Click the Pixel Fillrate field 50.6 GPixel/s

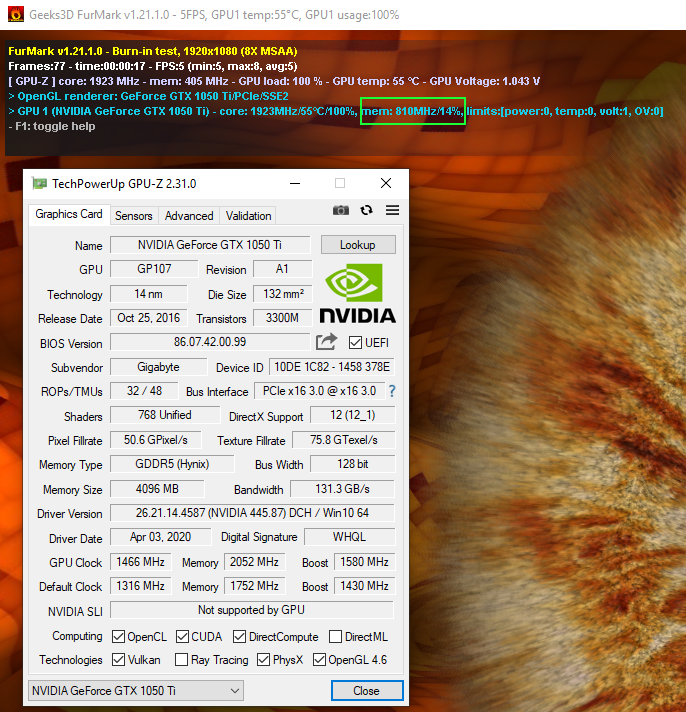[156, 440]
